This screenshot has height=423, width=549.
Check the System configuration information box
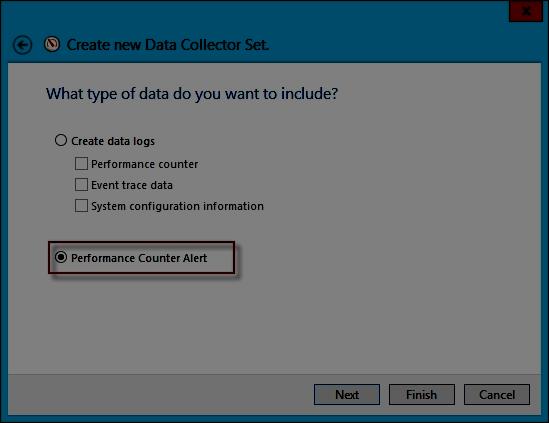pyautogui.click(x=81, y=206)
